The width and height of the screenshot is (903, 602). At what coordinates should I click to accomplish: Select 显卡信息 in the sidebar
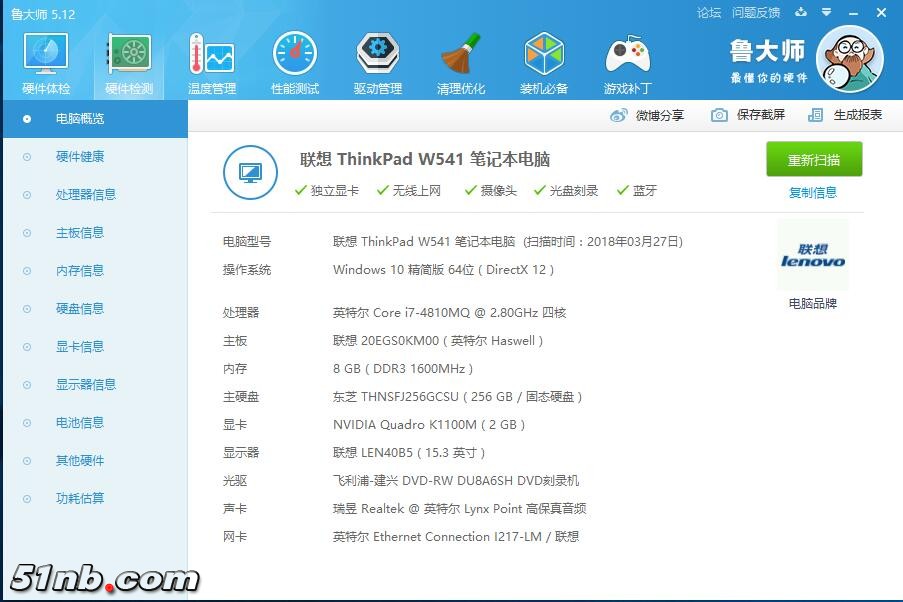(80, 347)
